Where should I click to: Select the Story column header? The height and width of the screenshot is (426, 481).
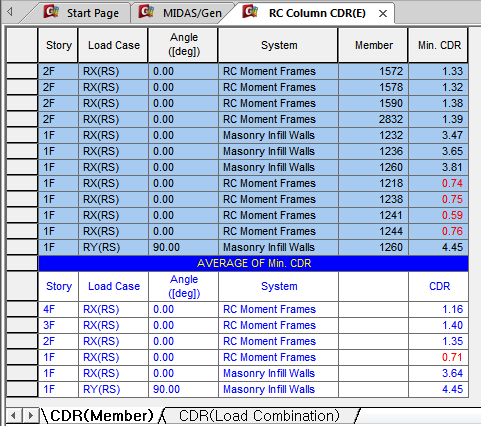click(58, 45)
